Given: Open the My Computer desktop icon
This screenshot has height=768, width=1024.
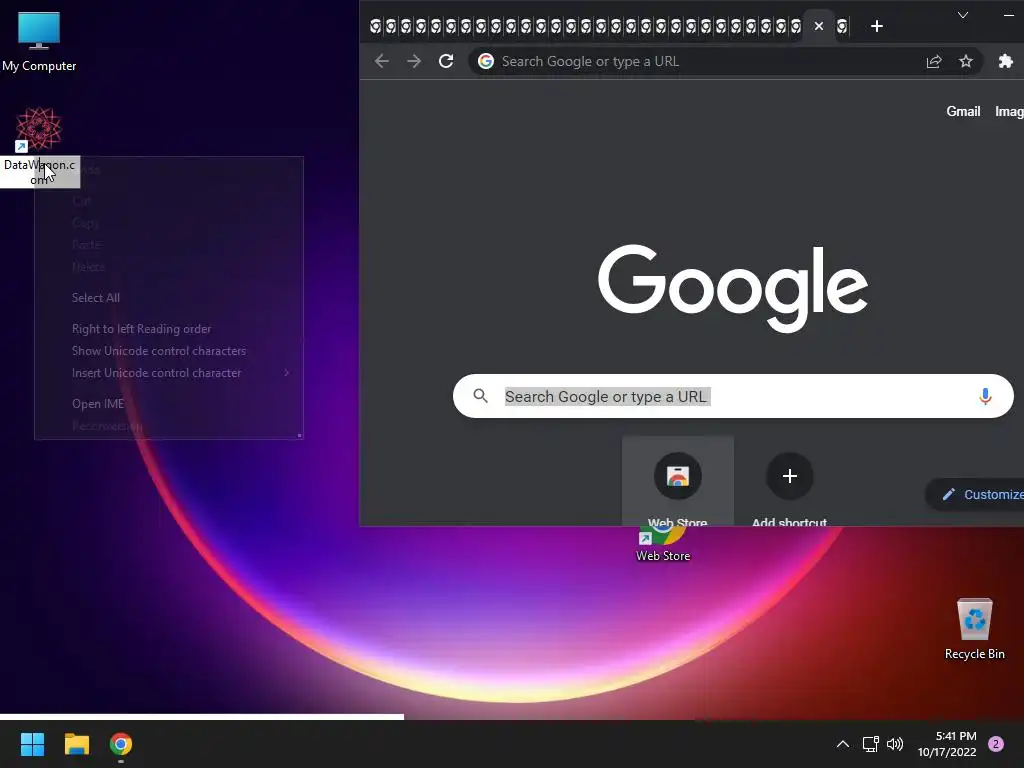Looking at the screenshot, I should (39, 42).
